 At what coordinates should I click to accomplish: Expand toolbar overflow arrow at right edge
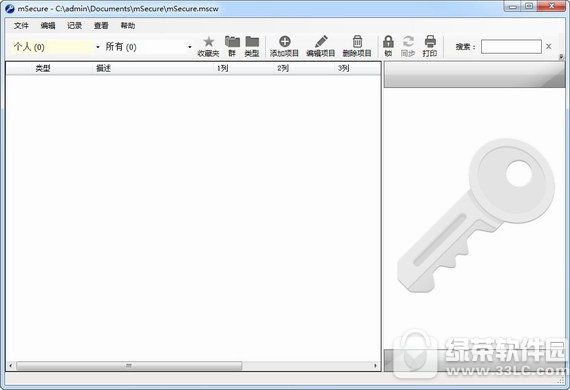[x=561, y=57]
